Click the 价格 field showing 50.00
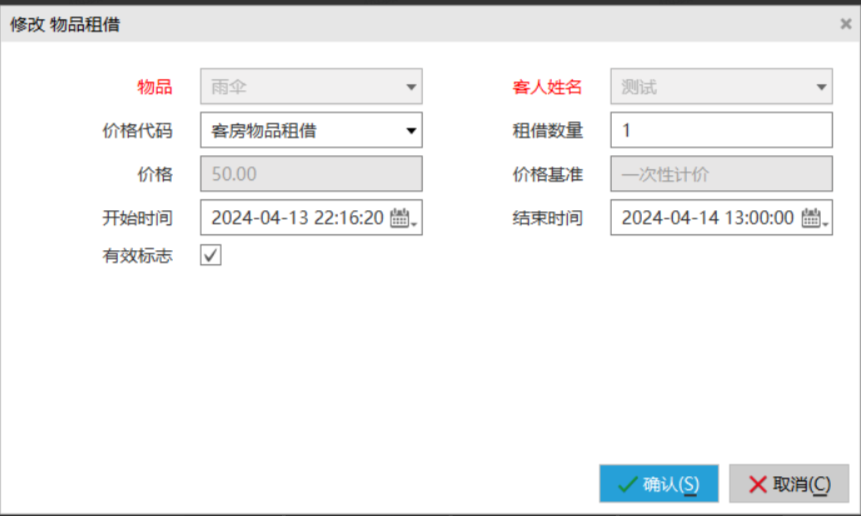861x516 pixels. (311, 174)
